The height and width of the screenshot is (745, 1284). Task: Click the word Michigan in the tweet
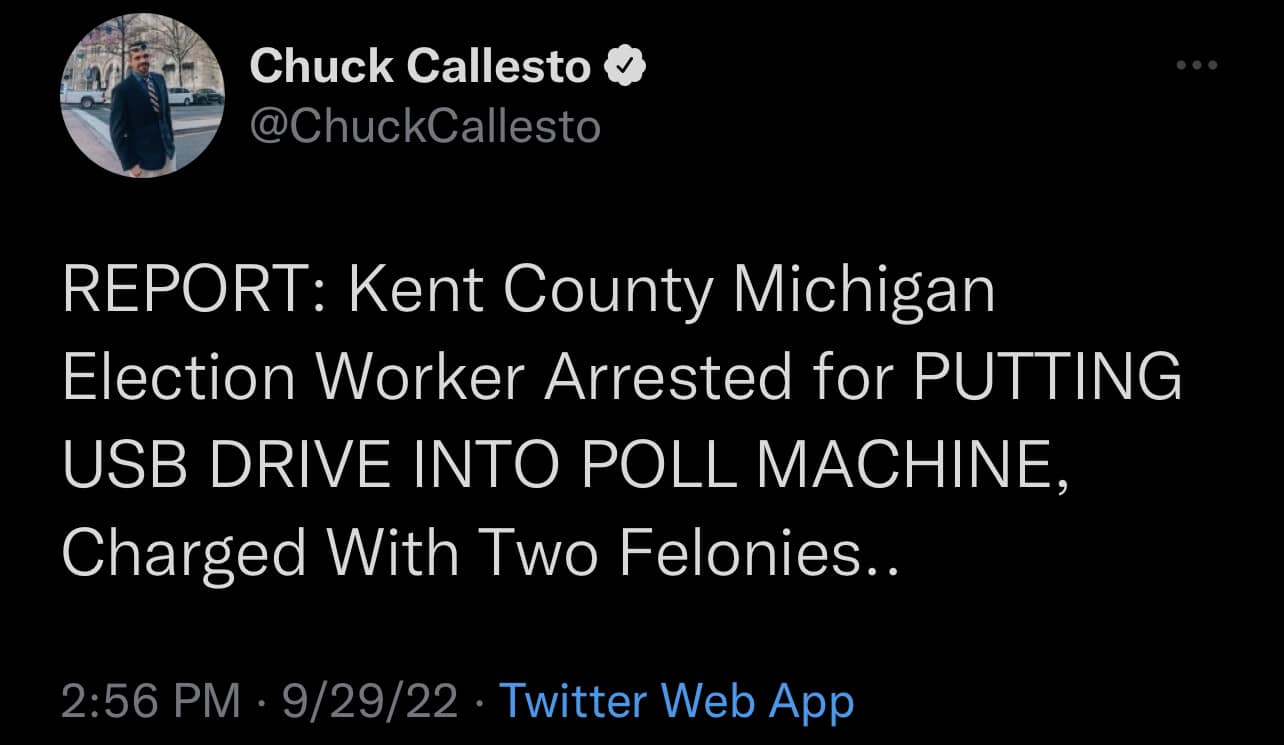(865, 291)
